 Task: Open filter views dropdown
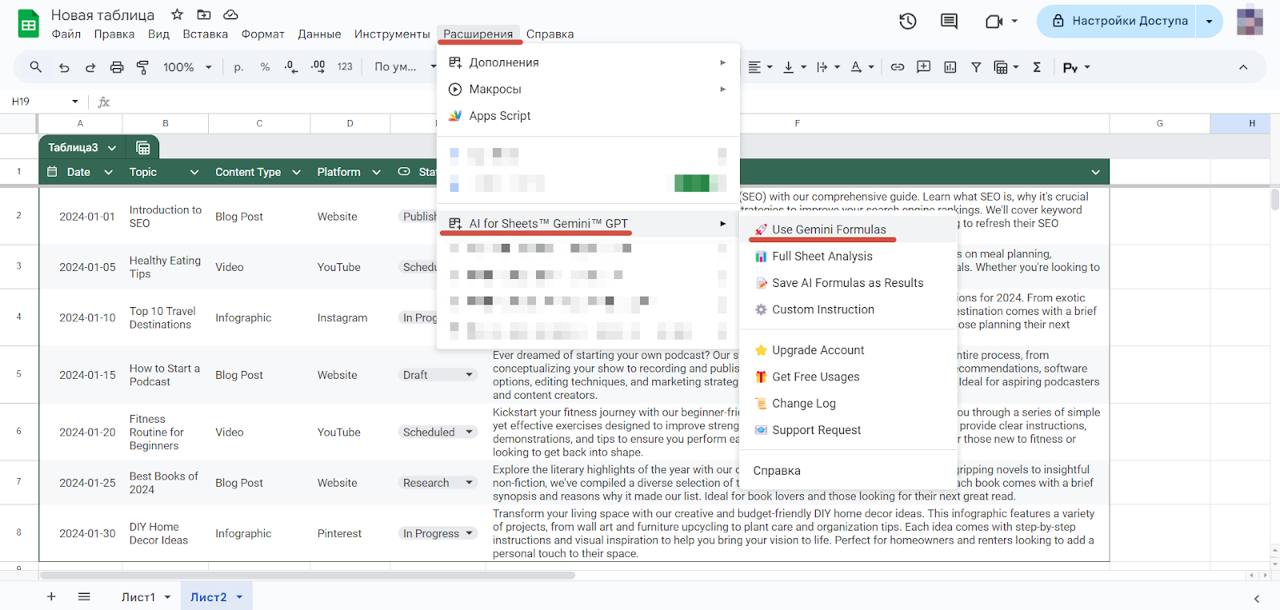click(x=1006, y=67)
